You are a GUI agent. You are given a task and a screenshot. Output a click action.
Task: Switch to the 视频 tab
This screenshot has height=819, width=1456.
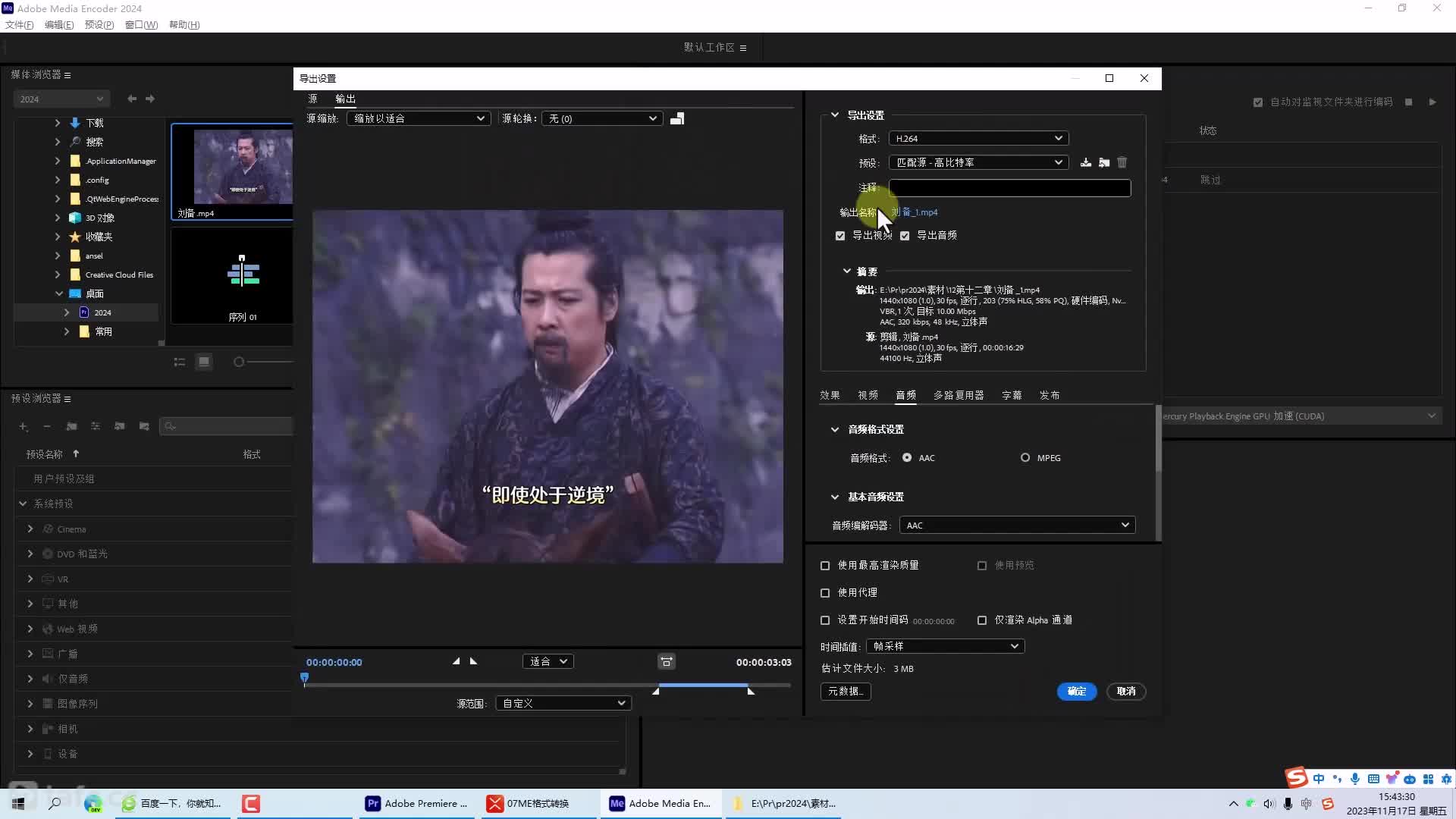point(868,395)
